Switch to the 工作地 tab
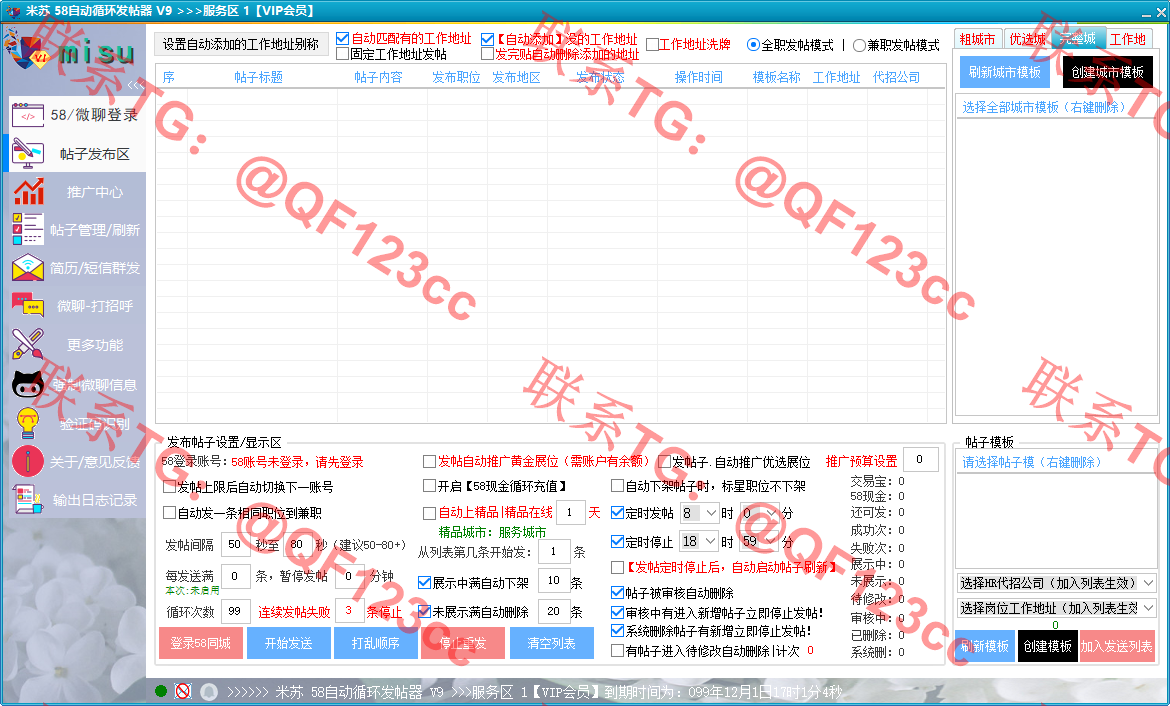The height and width of the screenshot is (706, 1170). click(1128, 39)
